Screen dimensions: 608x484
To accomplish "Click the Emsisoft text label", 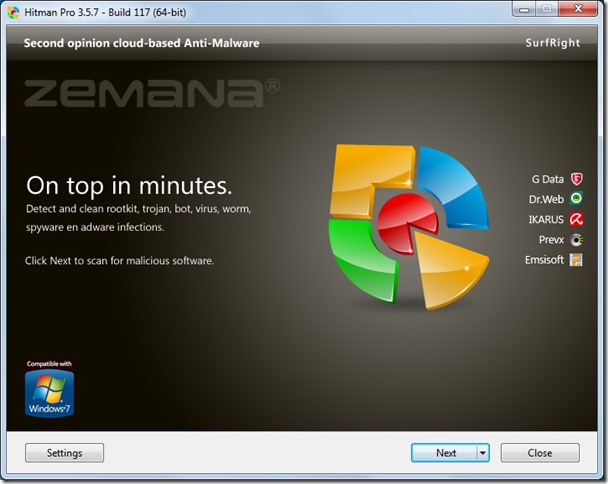I will click(544, 260).
